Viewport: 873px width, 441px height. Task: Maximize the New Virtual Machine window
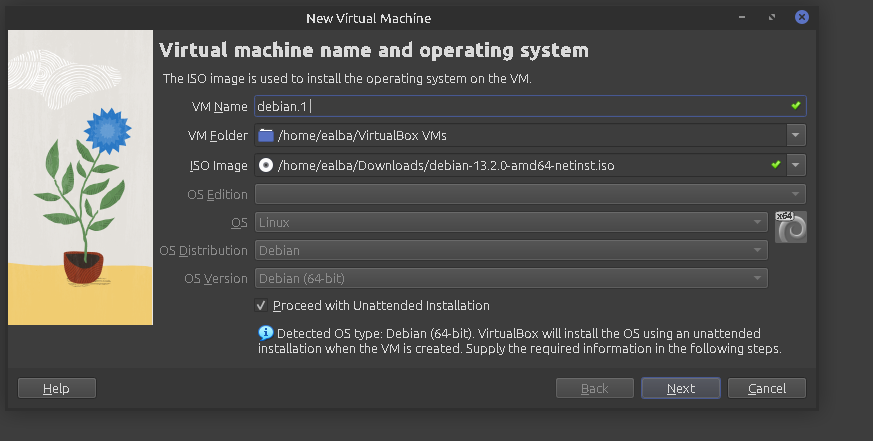(771, 17)
